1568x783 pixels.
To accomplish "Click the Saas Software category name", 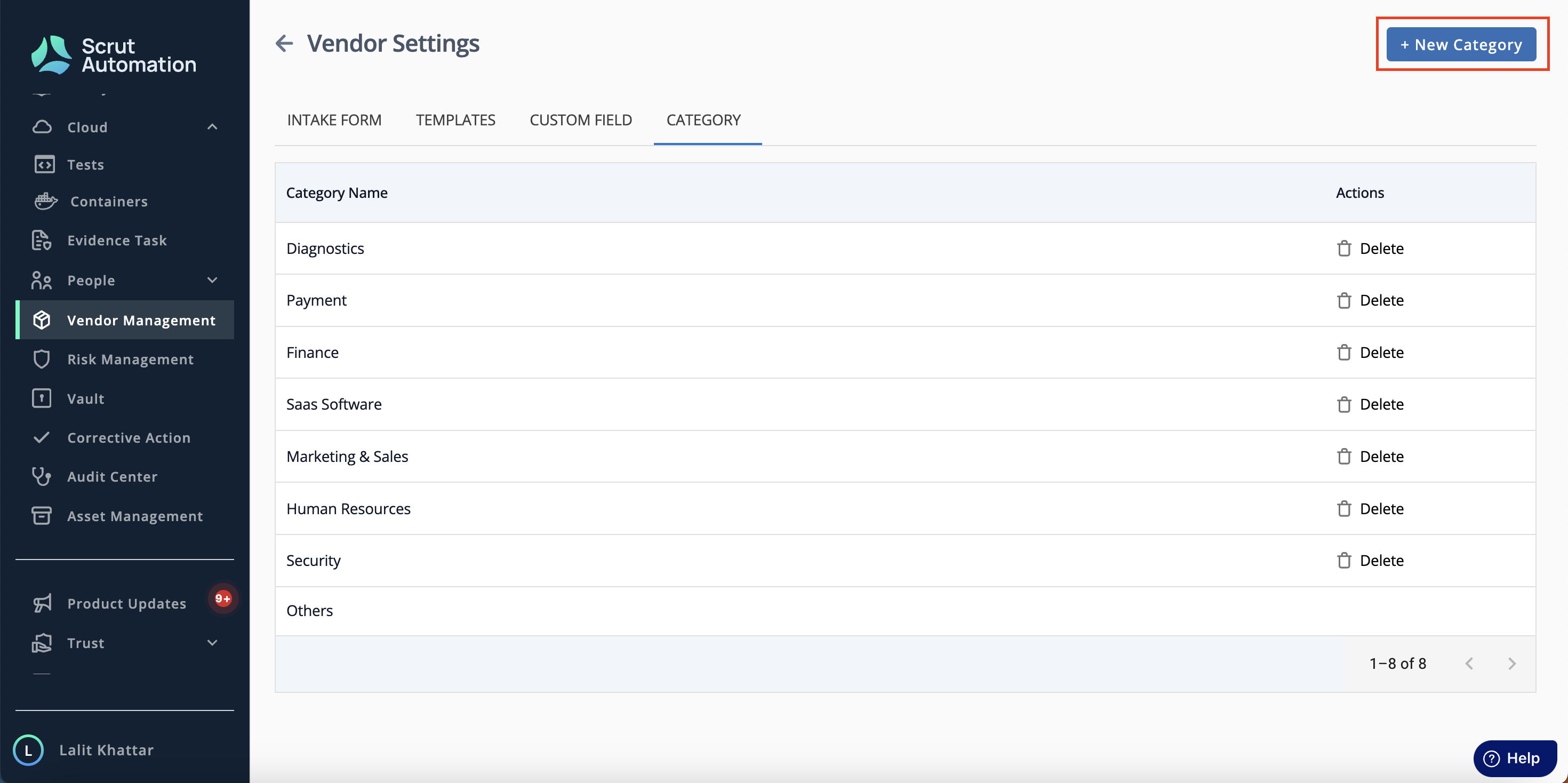I will [x=334, y=404].
